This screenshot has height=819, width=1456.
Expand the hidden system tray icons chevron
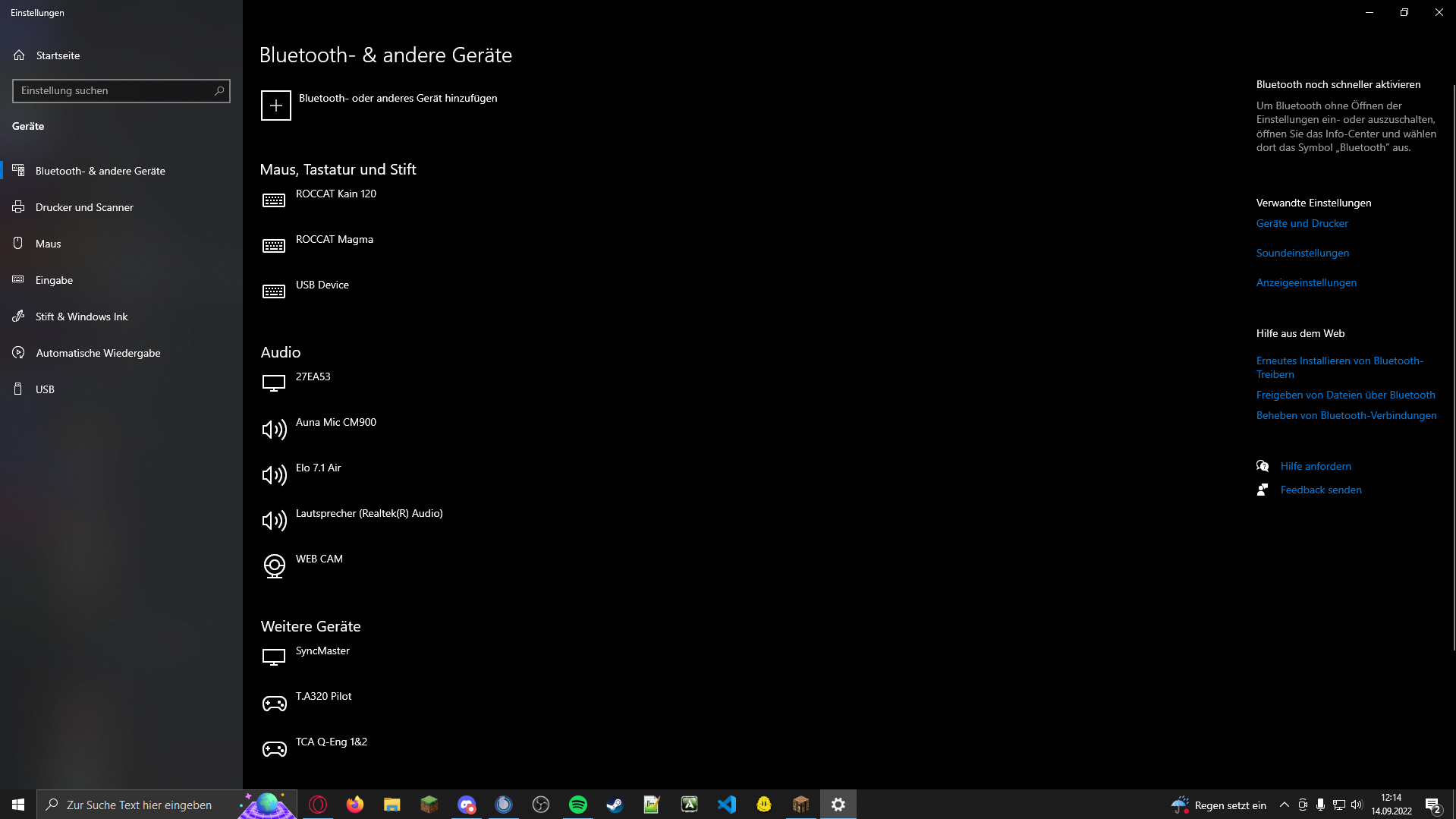point(1284,805)
